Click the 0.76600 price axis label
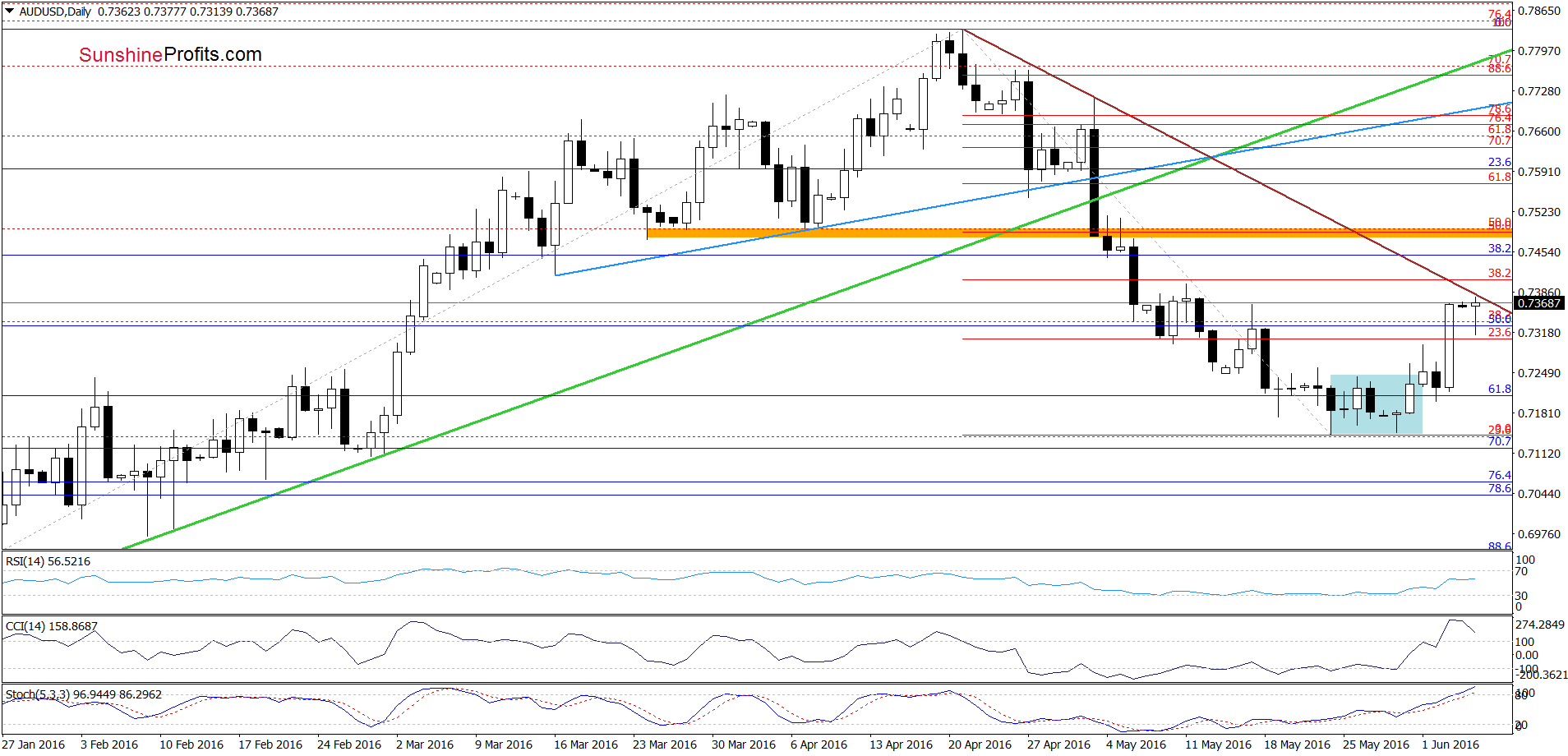The height and width of the screenshot is (756, 1568). pos(1538,131)
